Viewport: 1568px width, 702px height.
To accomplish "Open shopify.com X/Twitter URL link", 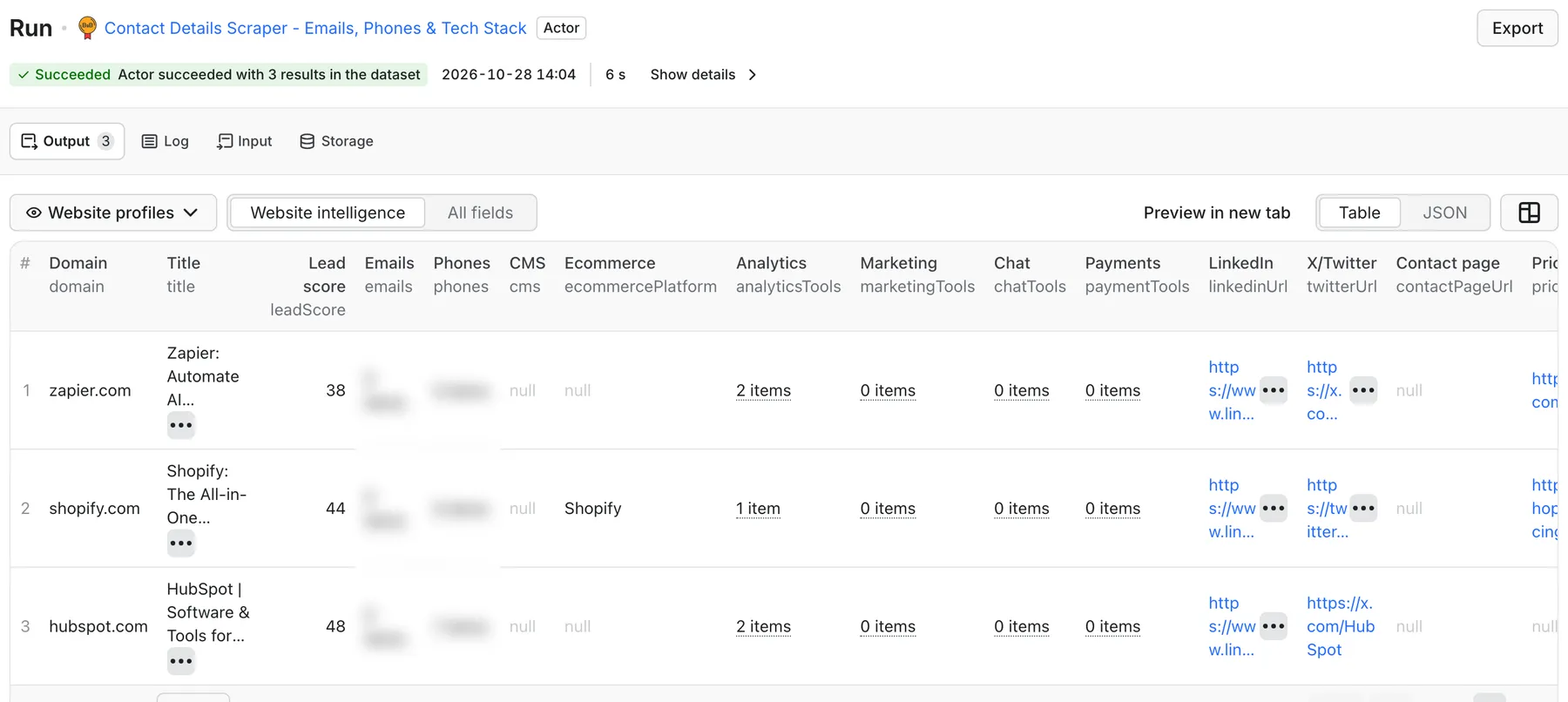I will coord(1328,509).
